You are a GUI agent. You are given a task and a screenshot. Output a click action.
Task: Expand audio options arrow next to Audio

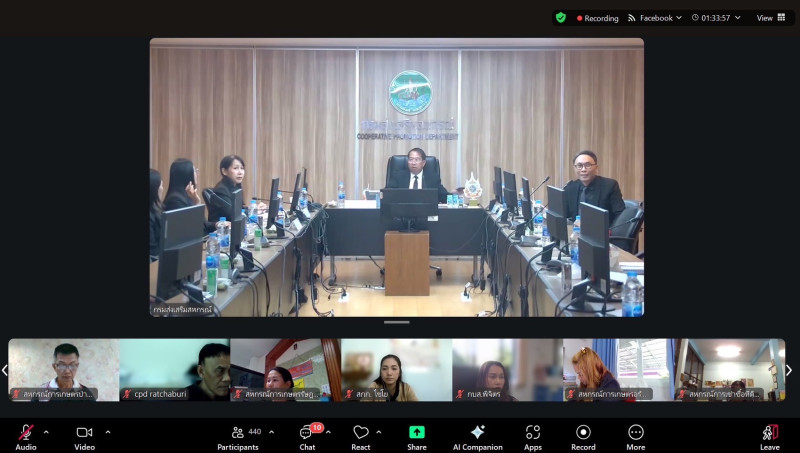tap(46, 432)
